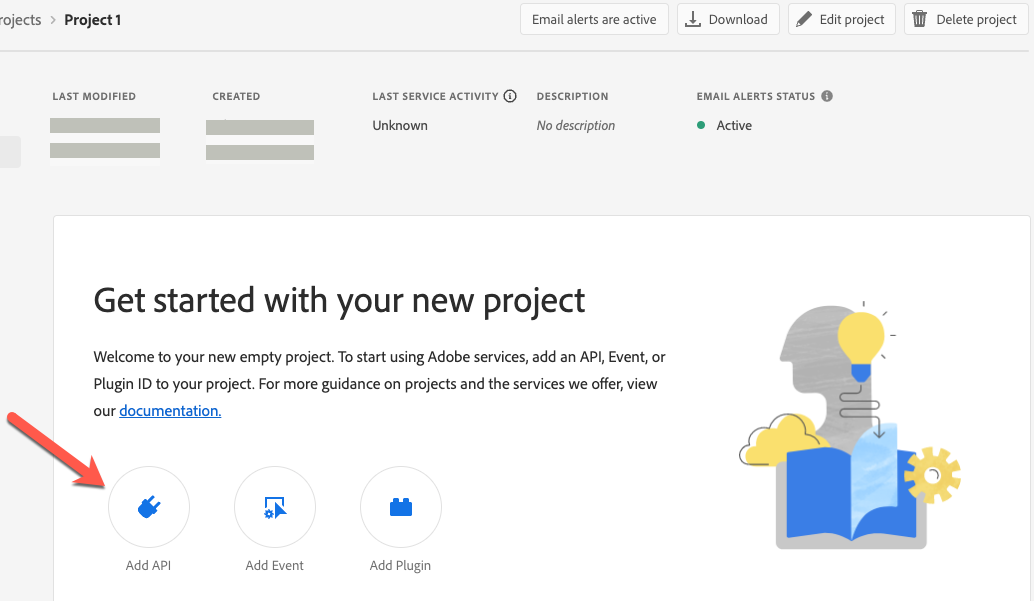
Task: Click the pencil icon on Edit project
Action: 806,18
